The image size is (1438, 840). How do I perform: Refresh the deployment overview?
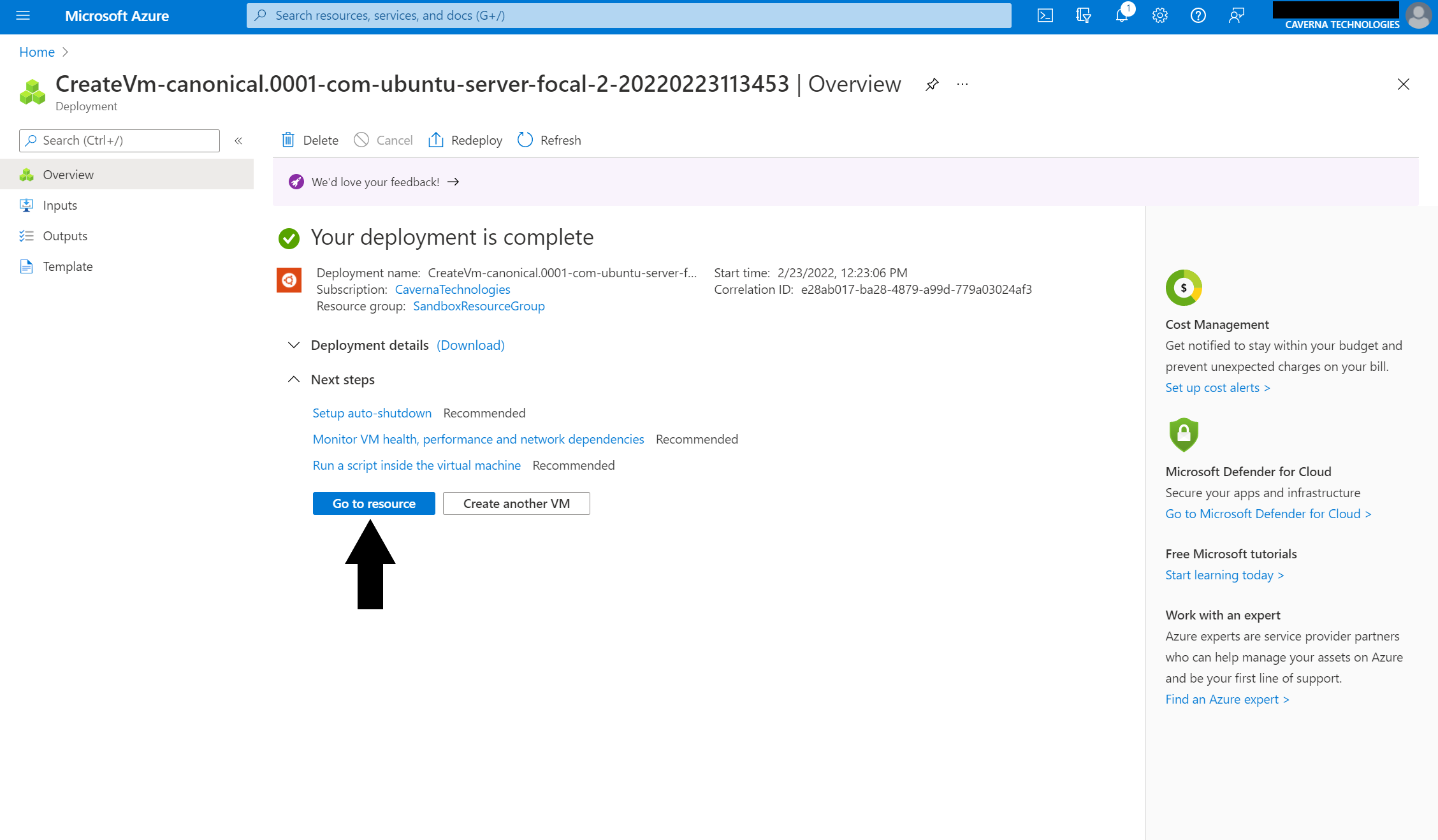point(549,140)
